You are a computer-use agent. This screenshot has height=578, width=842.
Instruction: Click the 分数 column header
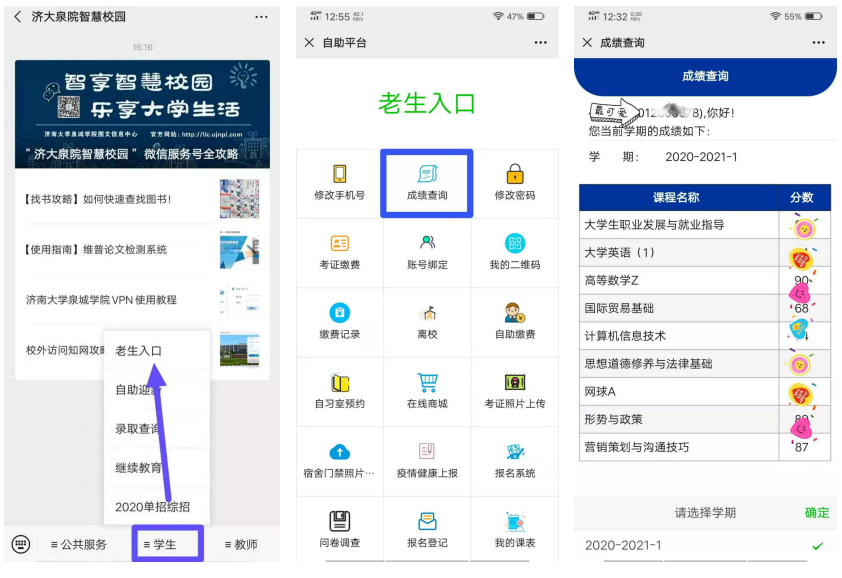click(804, 197)
